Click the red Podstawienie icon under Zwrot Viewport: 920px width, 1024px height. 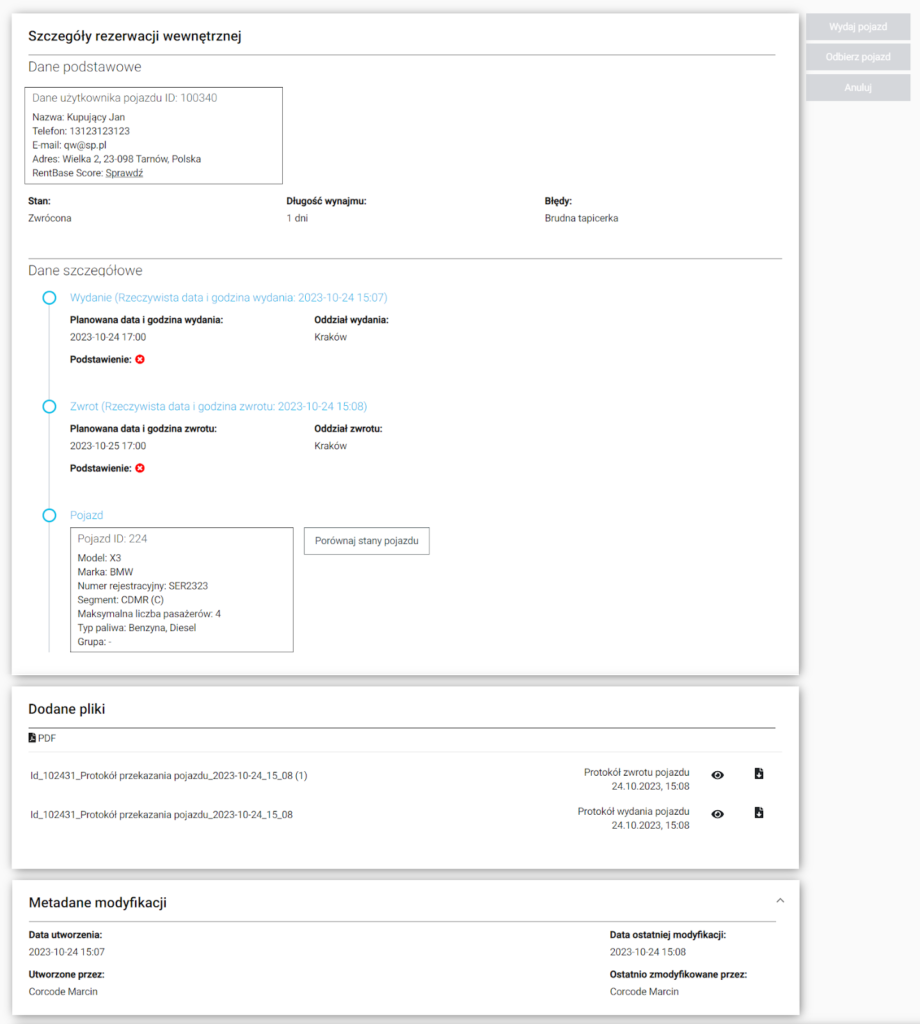(140, 468)
